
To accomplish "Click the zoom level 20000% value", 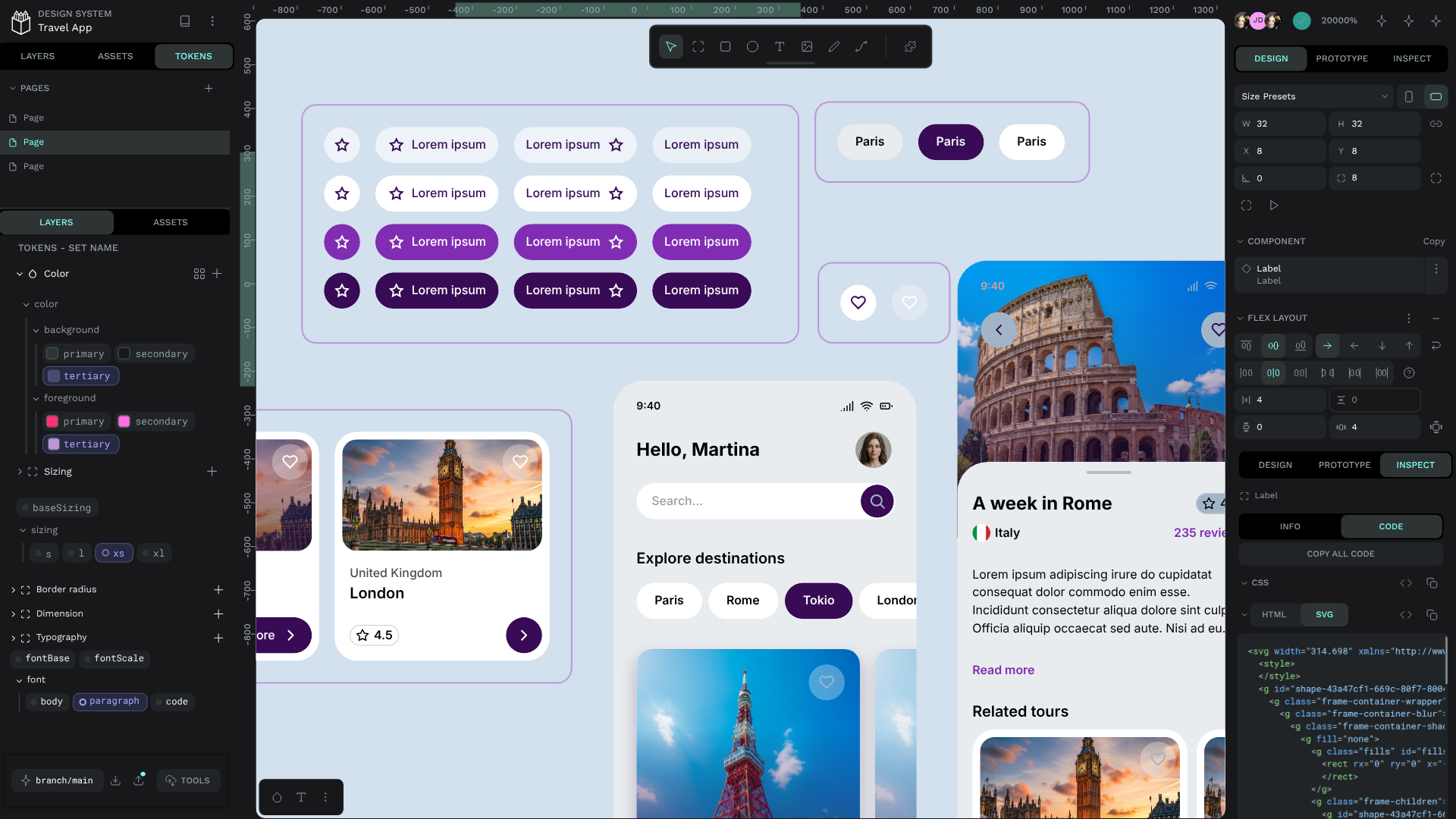I will (1339, 21).
